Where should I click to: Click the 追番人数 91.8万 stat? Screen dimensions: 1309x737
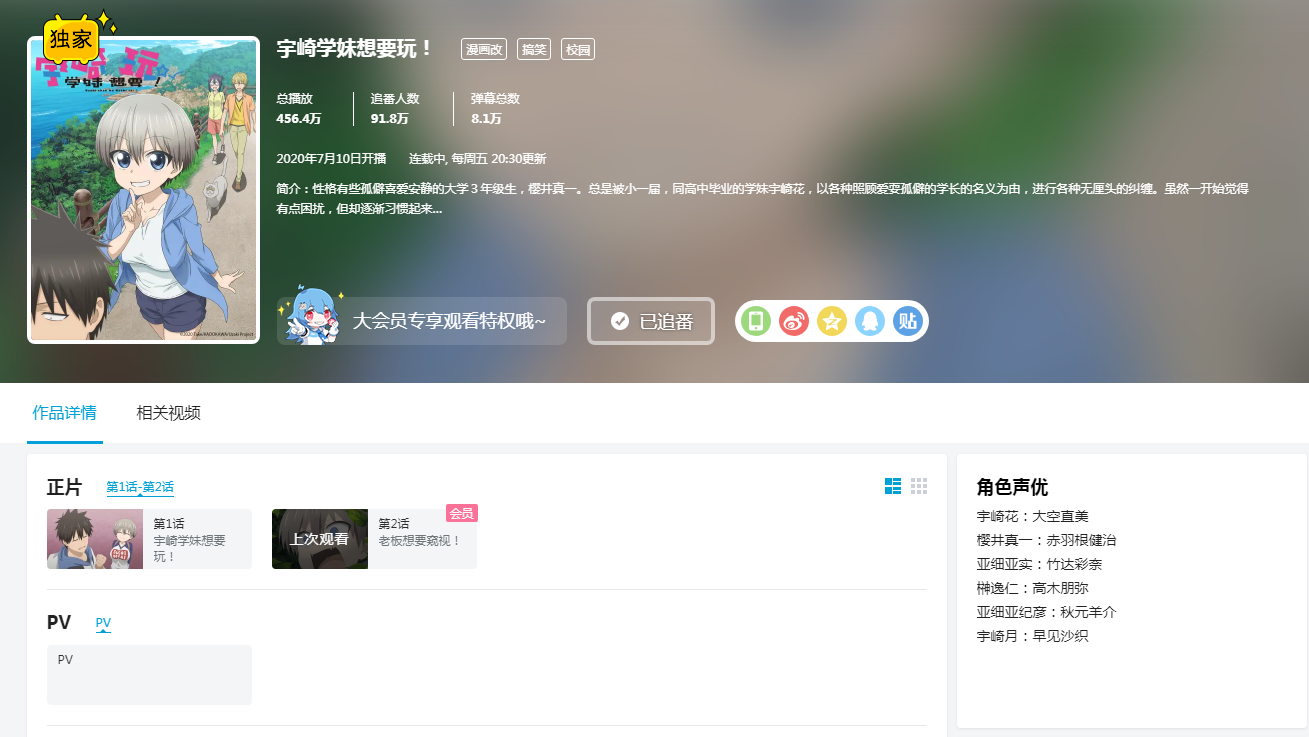tap(395, 108)
